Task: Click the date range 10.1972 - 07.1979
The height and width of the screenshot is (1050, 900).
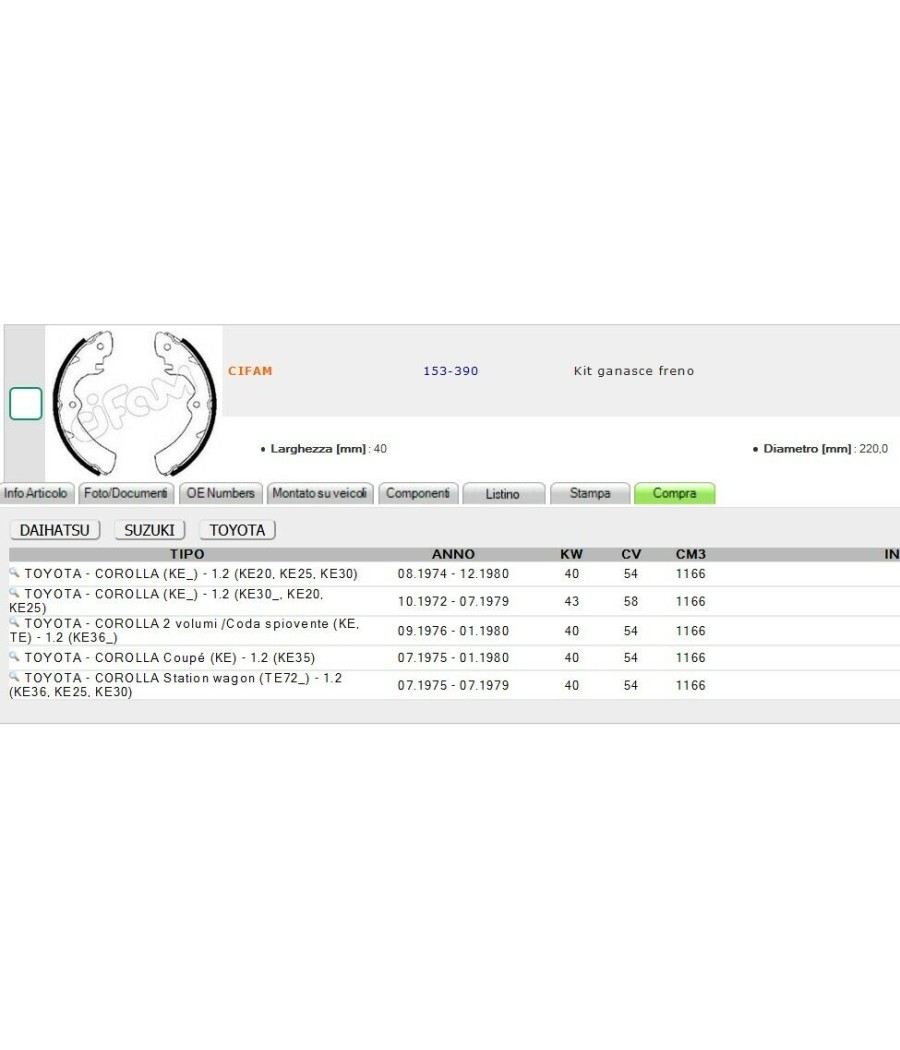Action: [453, 601]
